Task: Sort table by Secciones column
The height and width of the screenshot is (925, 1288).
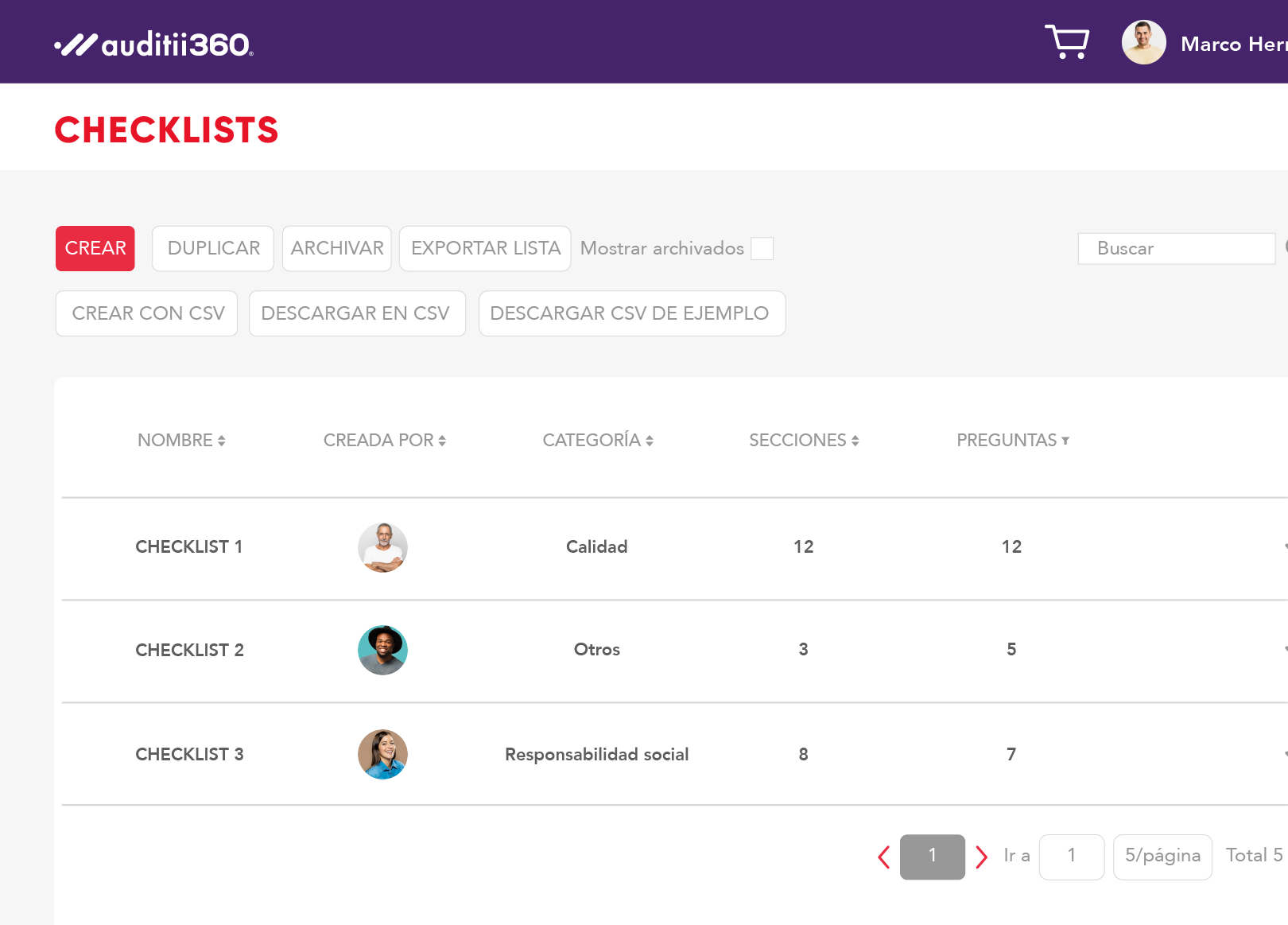Action: tap(804, 441)
